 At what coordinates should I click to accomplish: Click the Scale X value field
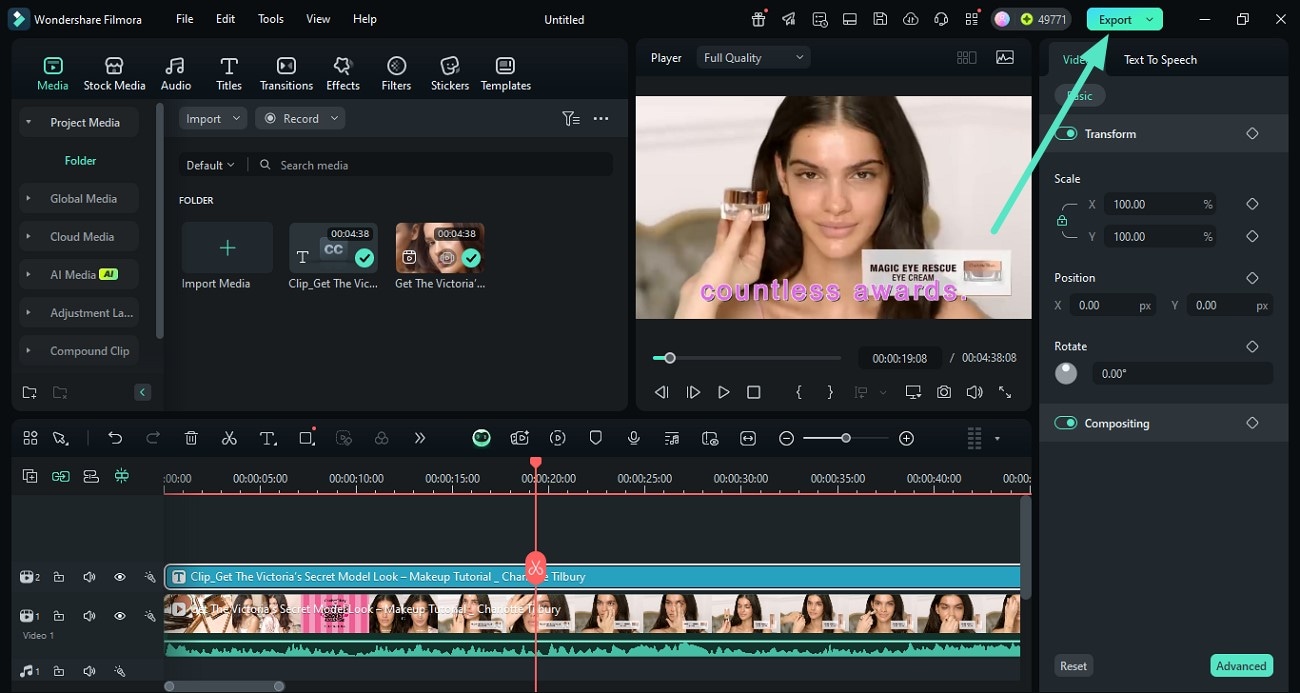click(x=1162, y=204)
